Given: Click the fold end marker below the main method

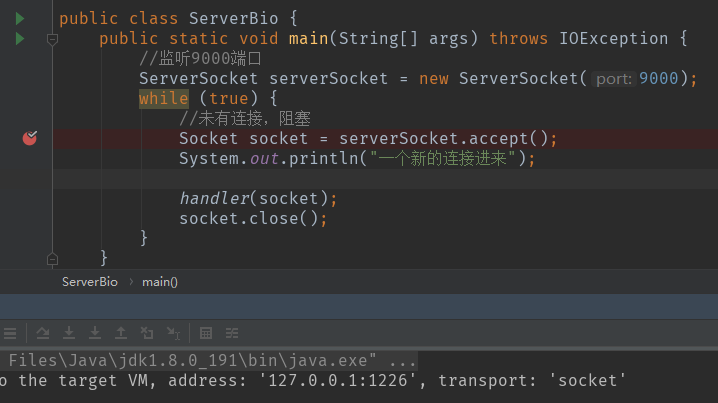Looking at the screenshot, I should (x=52, y=260).
